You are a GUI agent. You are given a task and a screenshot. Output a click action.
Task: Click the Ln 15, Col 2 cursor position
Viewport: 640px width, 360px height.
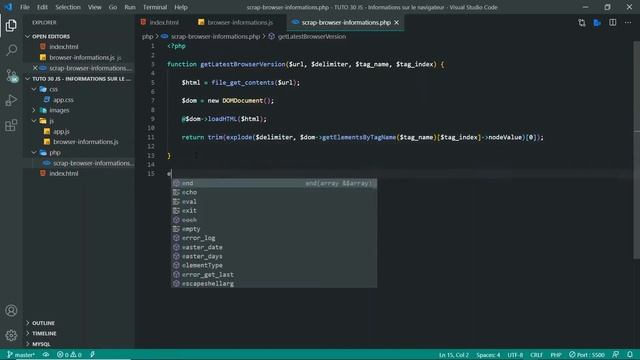pos(453,355)
